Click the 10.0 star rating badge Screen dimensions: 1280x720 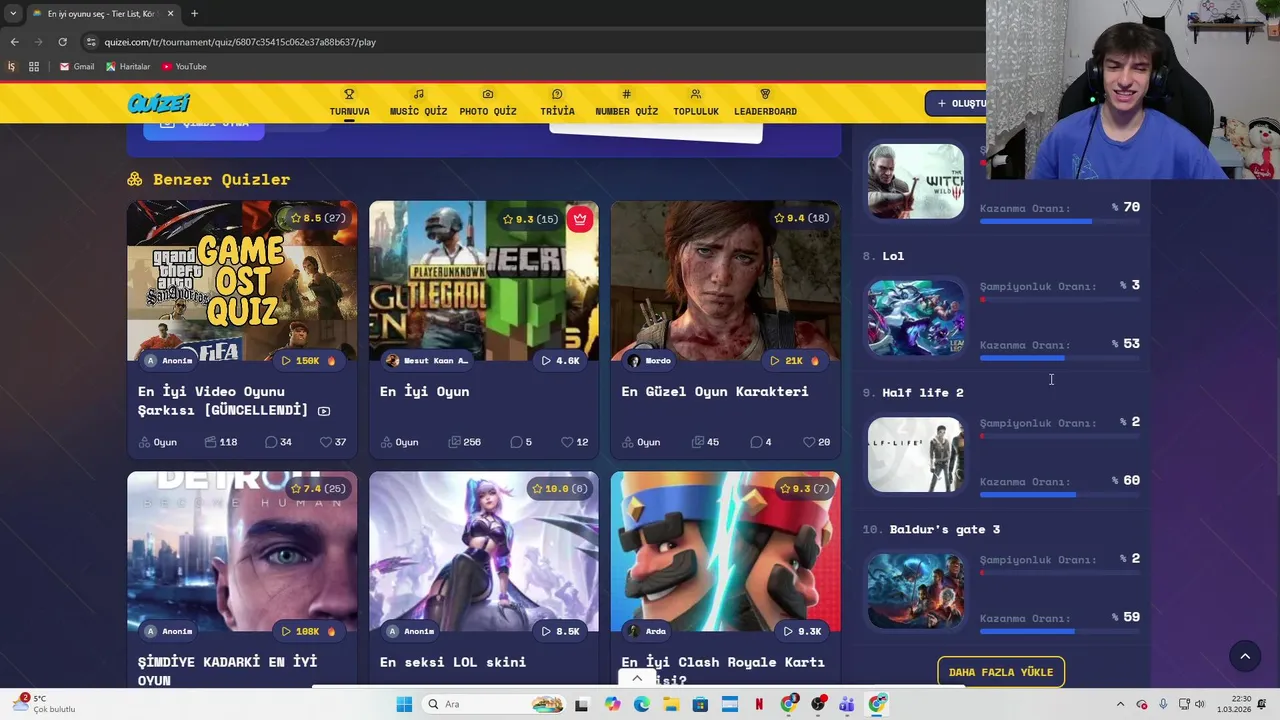560,489
